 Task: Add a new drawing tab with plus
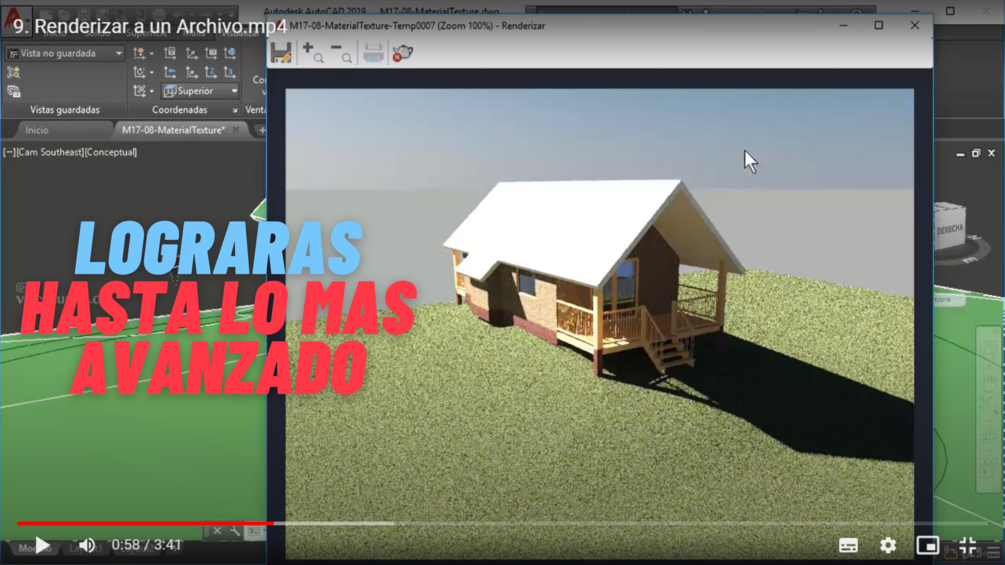[262, 130]
